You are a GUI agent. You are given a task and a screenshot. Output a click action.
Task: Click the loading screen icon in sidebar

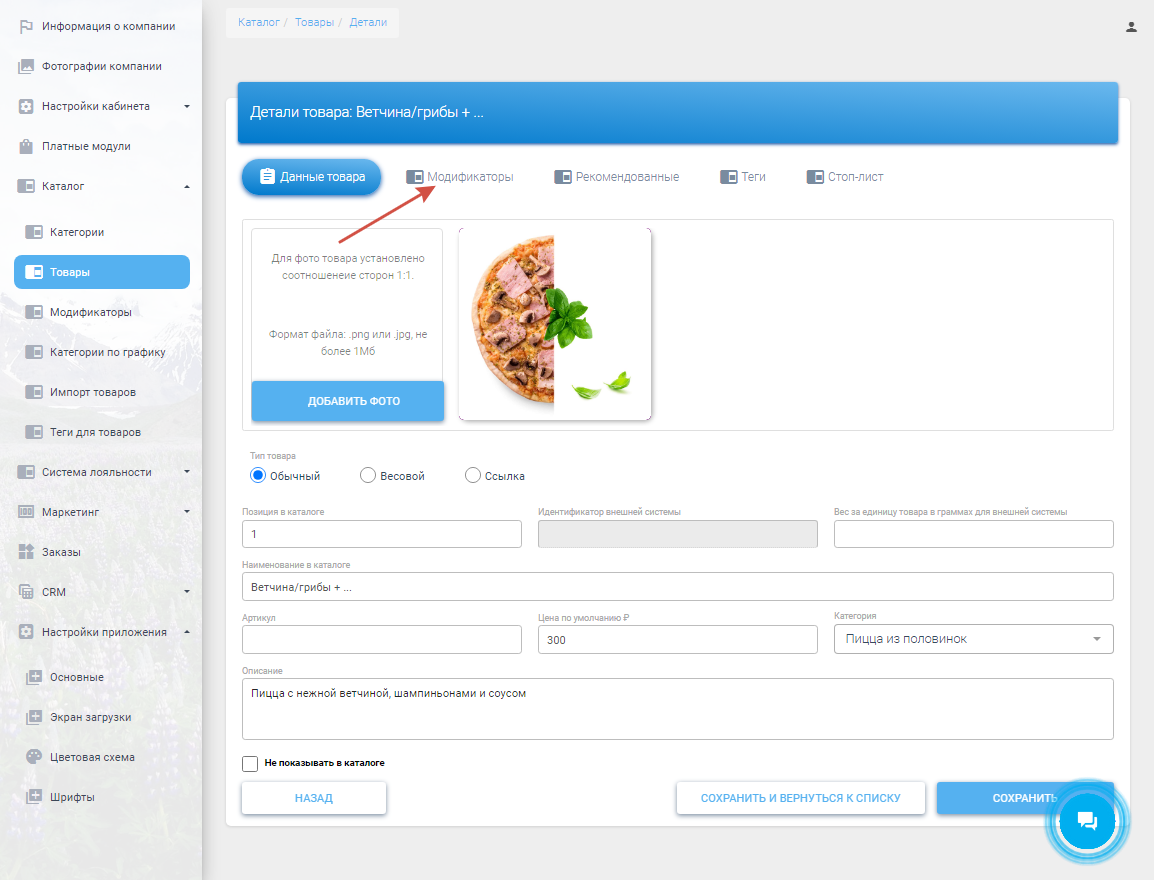34,717
